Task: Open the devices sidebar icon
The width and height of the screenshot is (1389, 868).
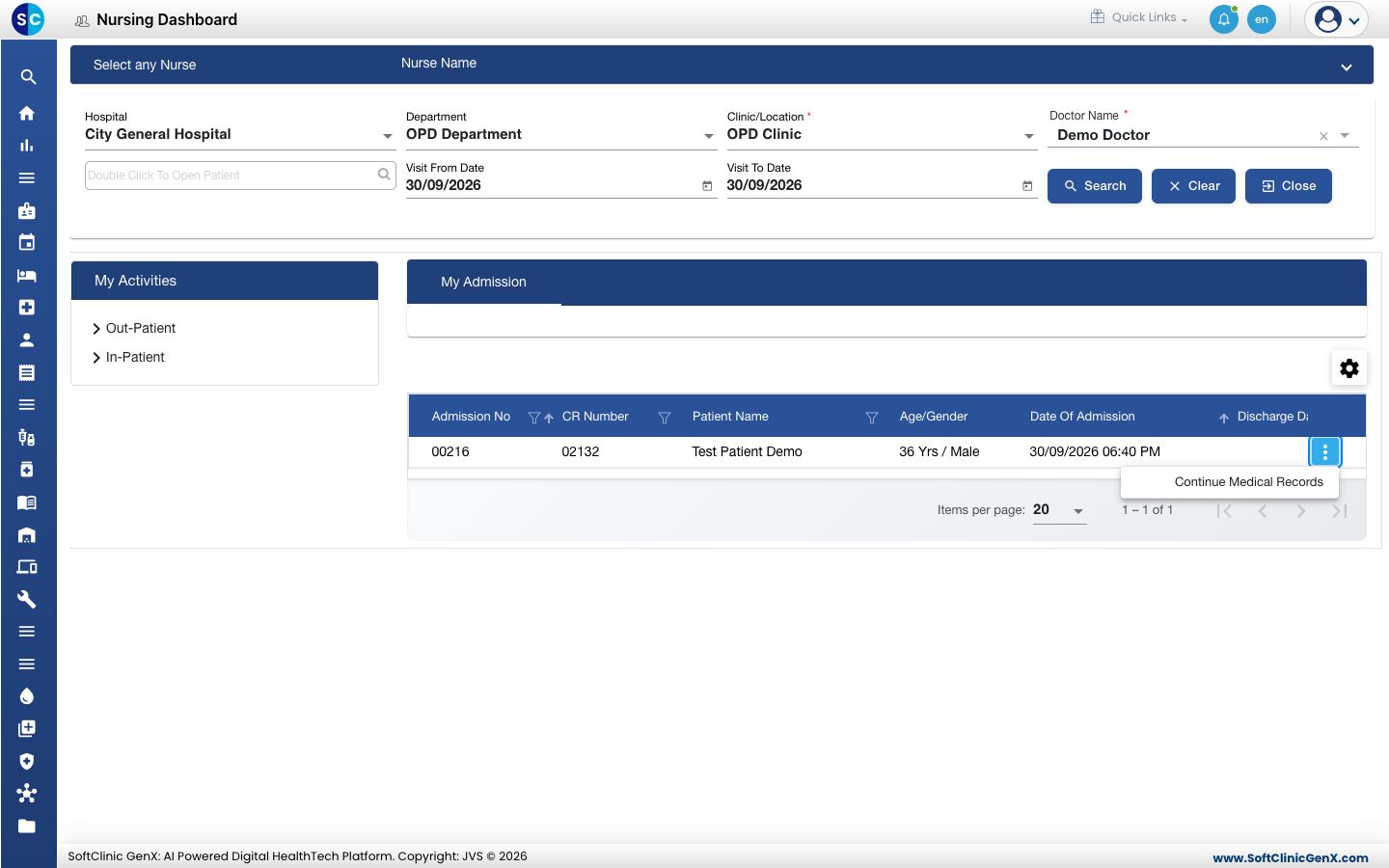Action: coord(27,566)
